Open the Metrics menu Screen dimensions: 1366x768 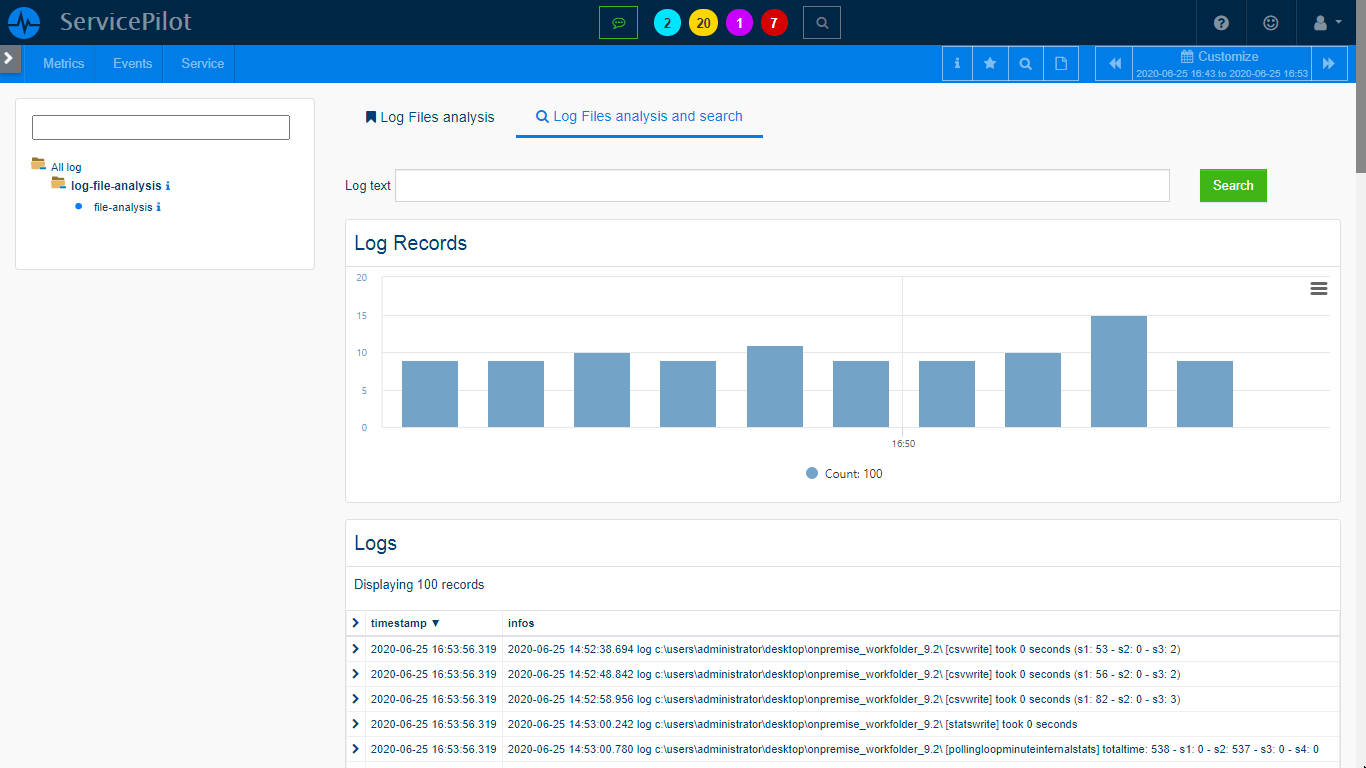[63, 63]
